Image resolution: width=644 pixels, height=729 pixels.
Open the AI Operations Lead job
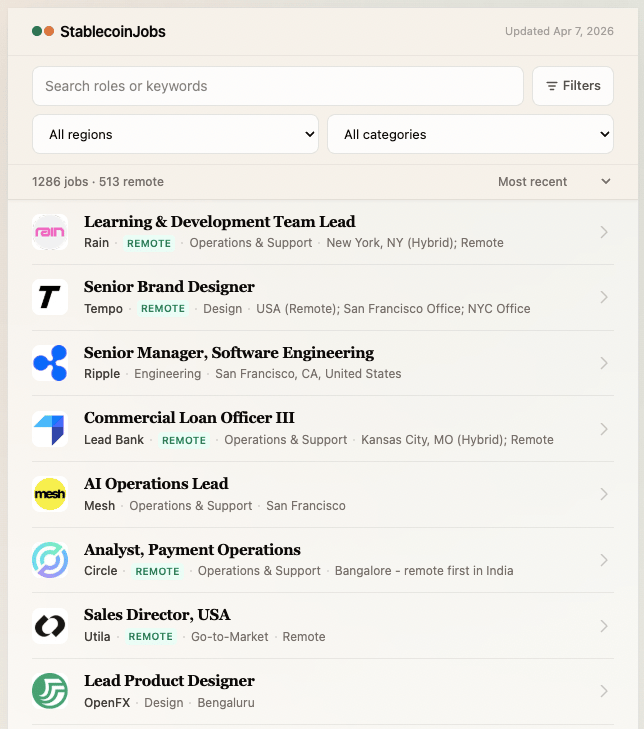(x=156, y=484)
